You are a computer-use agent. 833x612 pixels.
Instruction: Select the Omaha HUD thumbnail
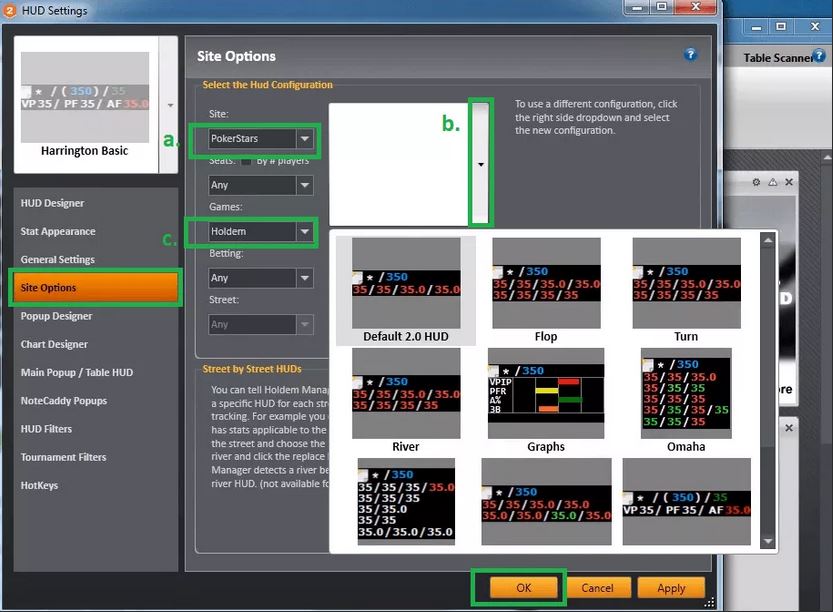[x=686, y=395]
